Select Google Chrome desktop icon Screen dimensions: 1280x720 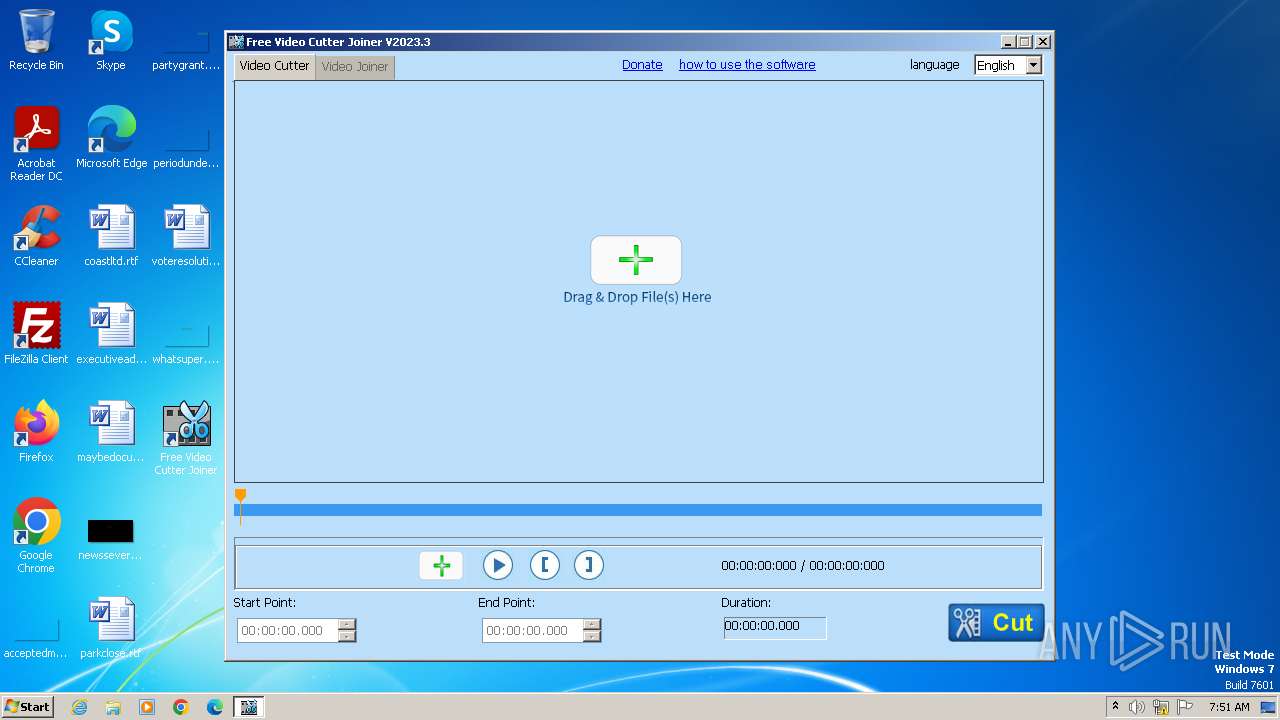point(36,537)
